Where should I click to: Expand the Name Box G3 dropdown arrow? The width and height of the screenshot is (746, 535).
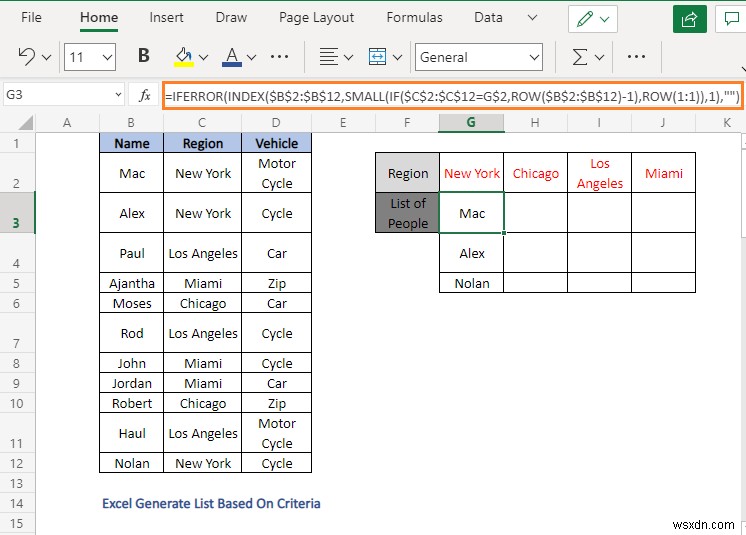click(x=118, y=95)
